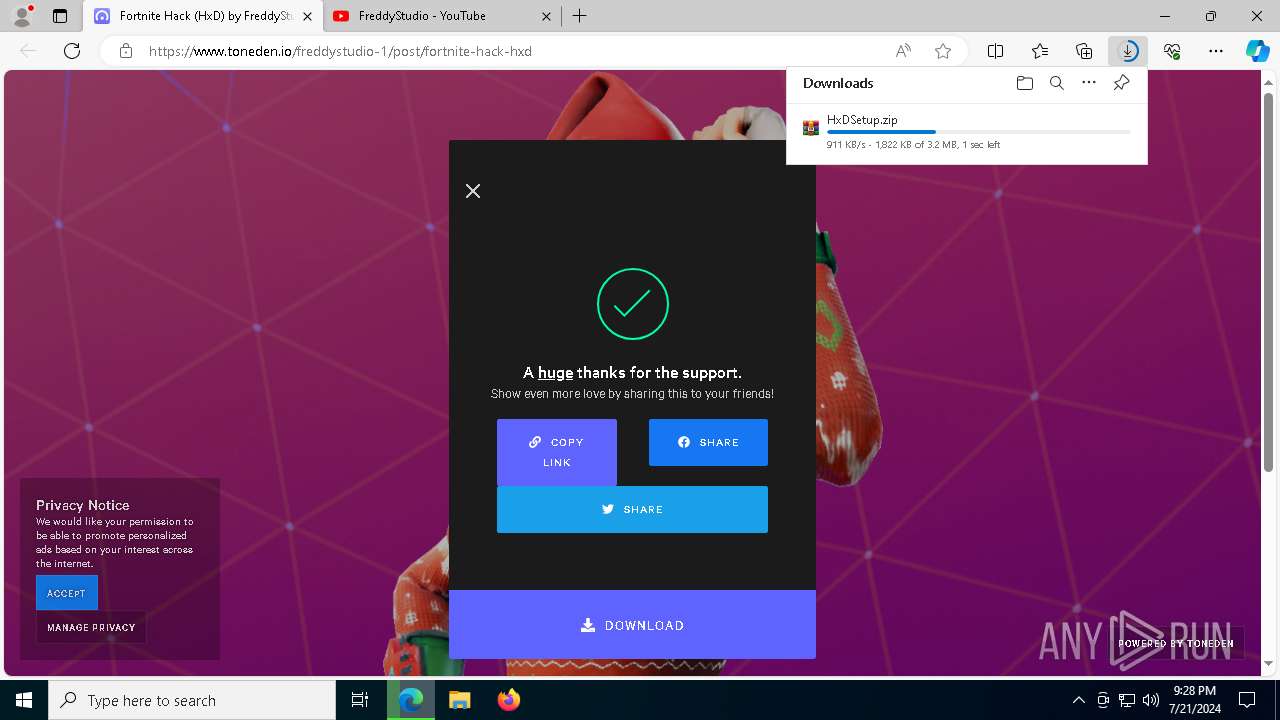This screenshot has height=720, width=1280.
Task: Open Browser essentials icon
Action: [1172, 51]
